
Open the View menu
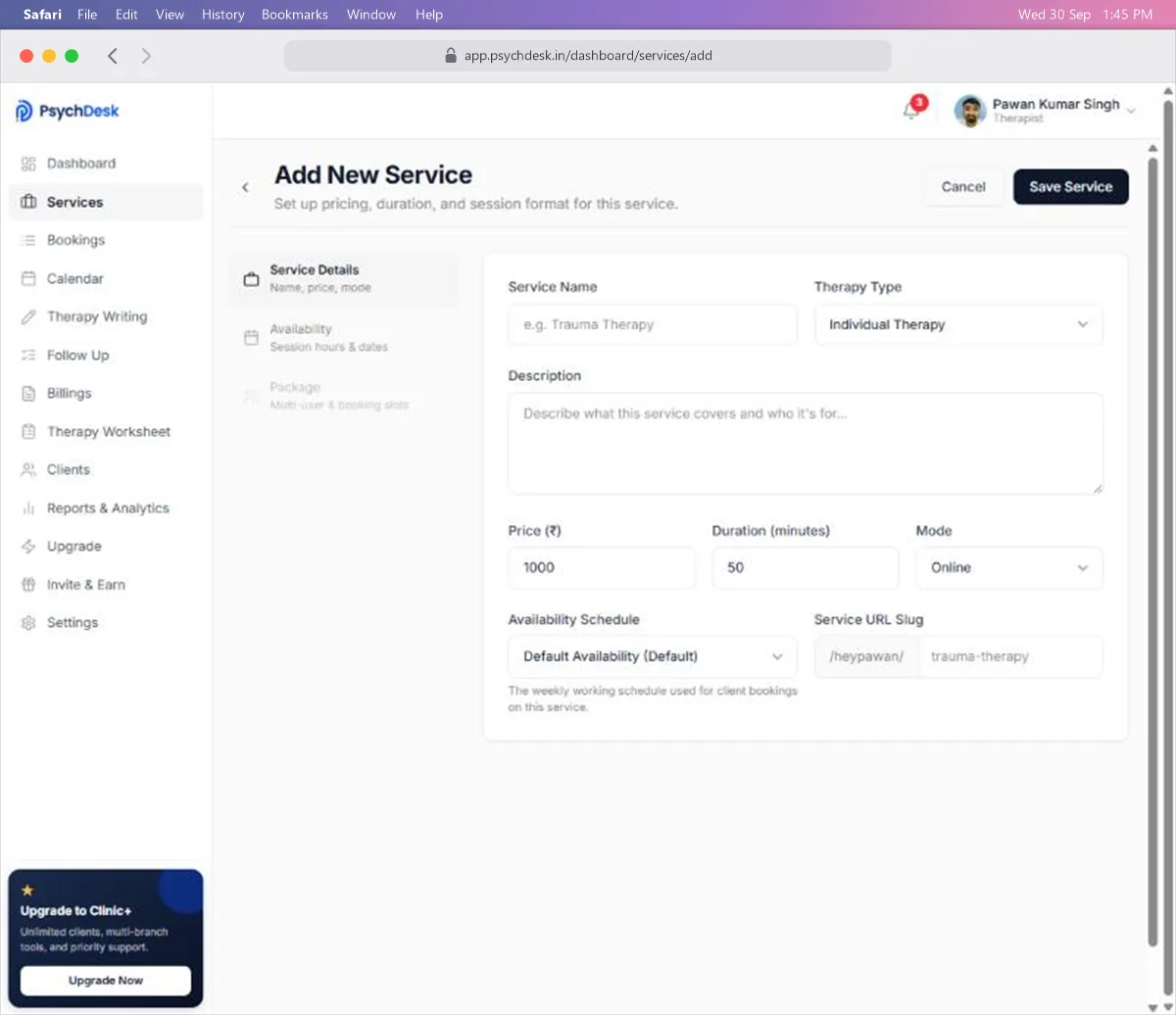170,15
